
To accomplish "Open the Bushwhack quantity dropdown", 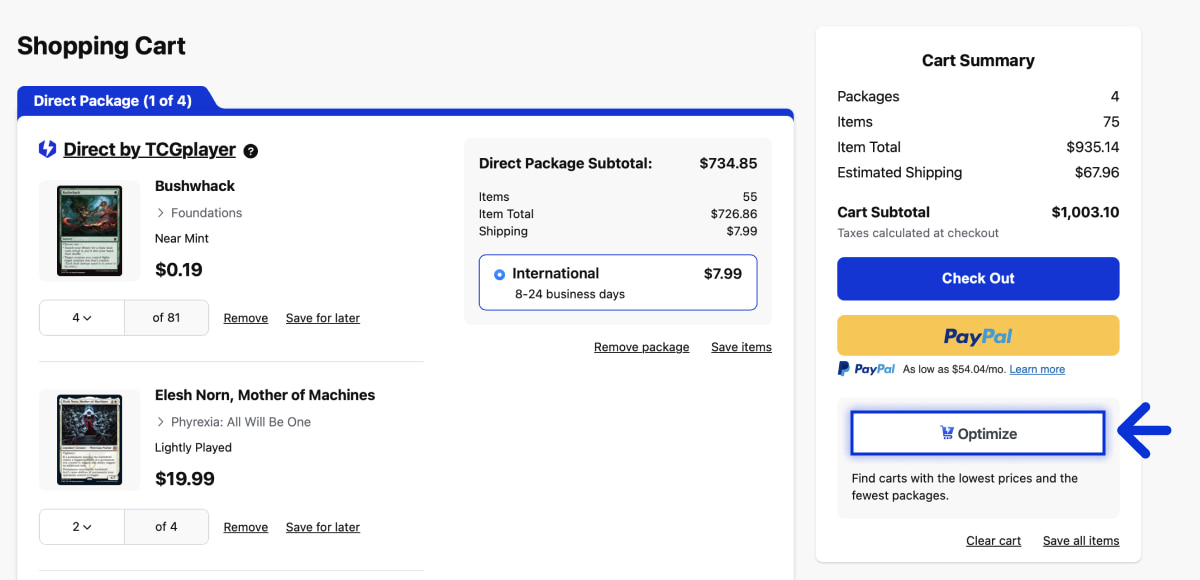I will pyautogui.click(x=82, y=318).
